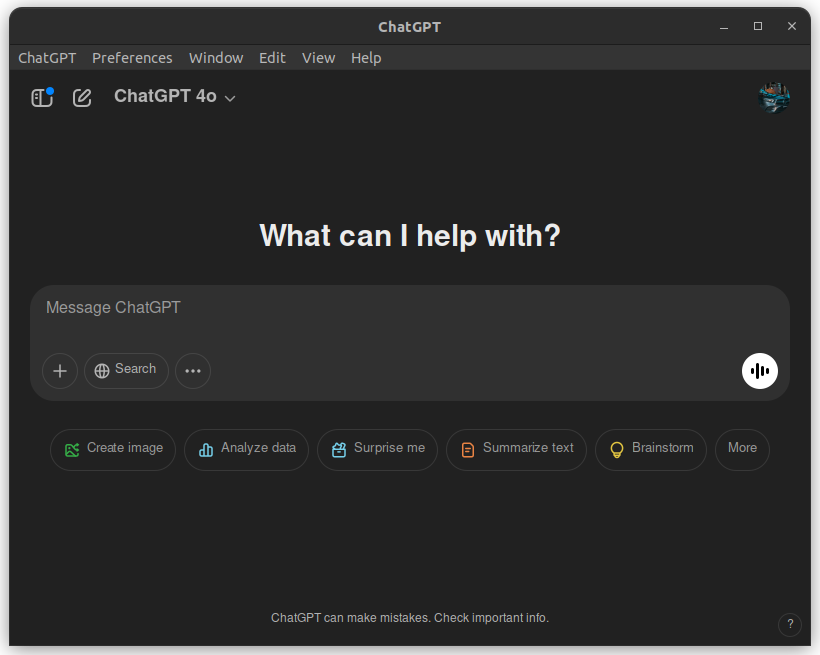Screen dimensions: 820x655
Task: Open the Edit menu
Action: point(272,58)
